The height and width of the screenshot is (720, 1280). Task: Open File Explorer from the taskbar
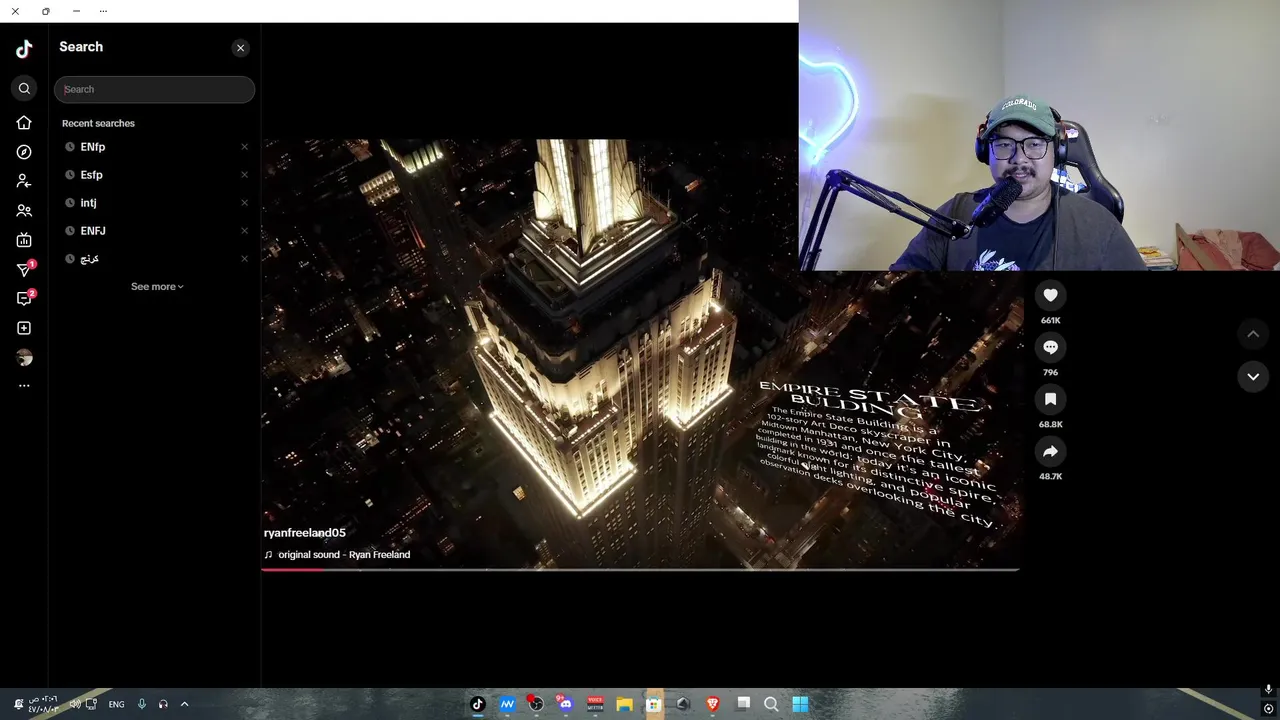click(x=624, y=704)
